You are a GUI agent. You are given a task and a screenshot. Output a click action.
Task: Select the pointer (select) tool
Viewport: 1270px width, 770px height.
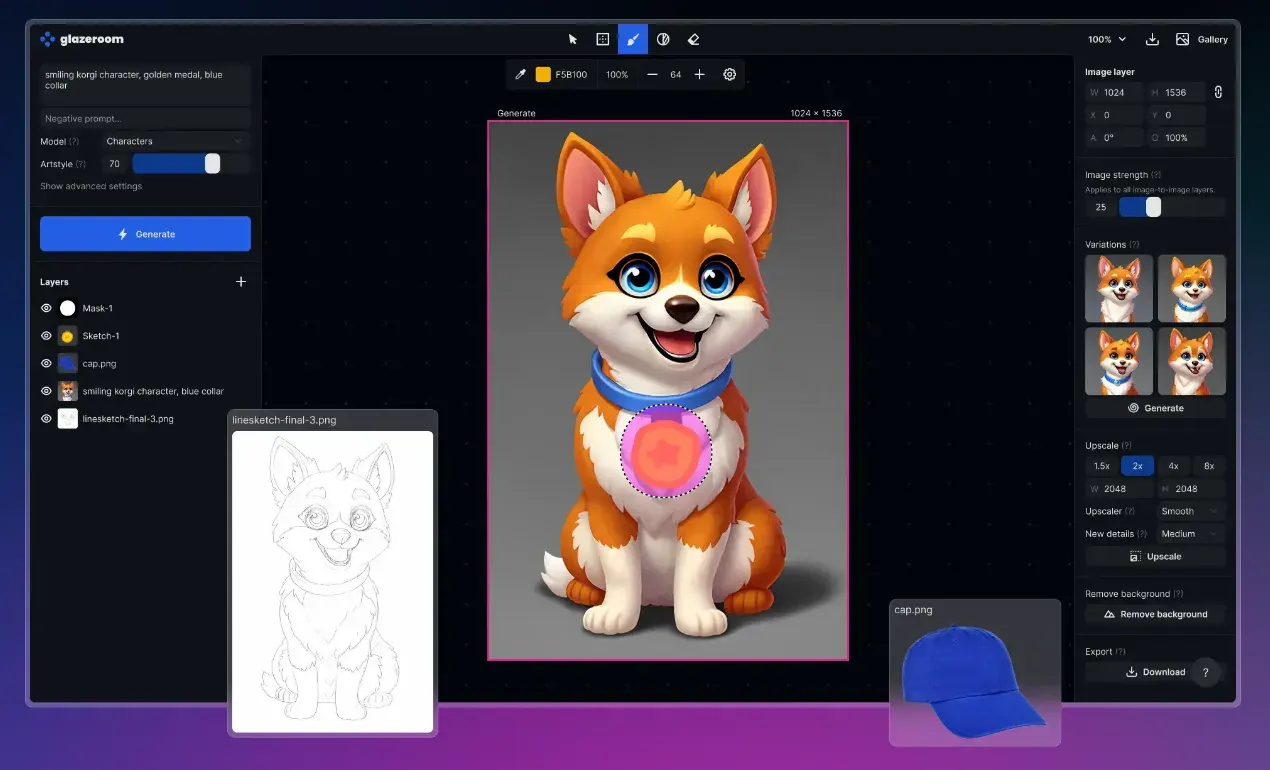pyautogui.click(x=573, y=39)
